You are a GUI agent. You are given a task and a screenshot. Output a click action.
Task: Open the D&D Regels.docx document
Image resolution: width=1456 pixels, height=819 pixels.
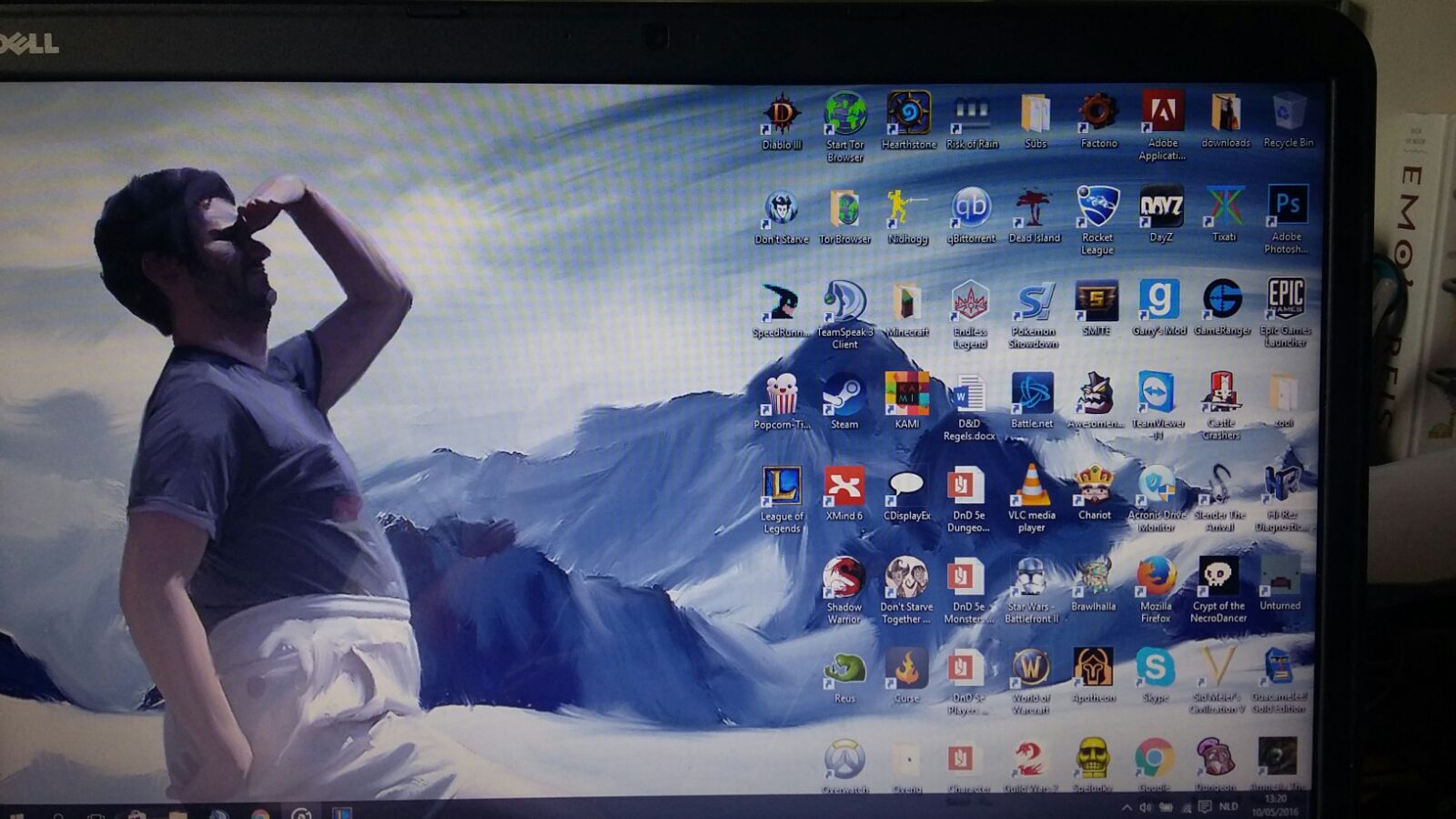969,395
